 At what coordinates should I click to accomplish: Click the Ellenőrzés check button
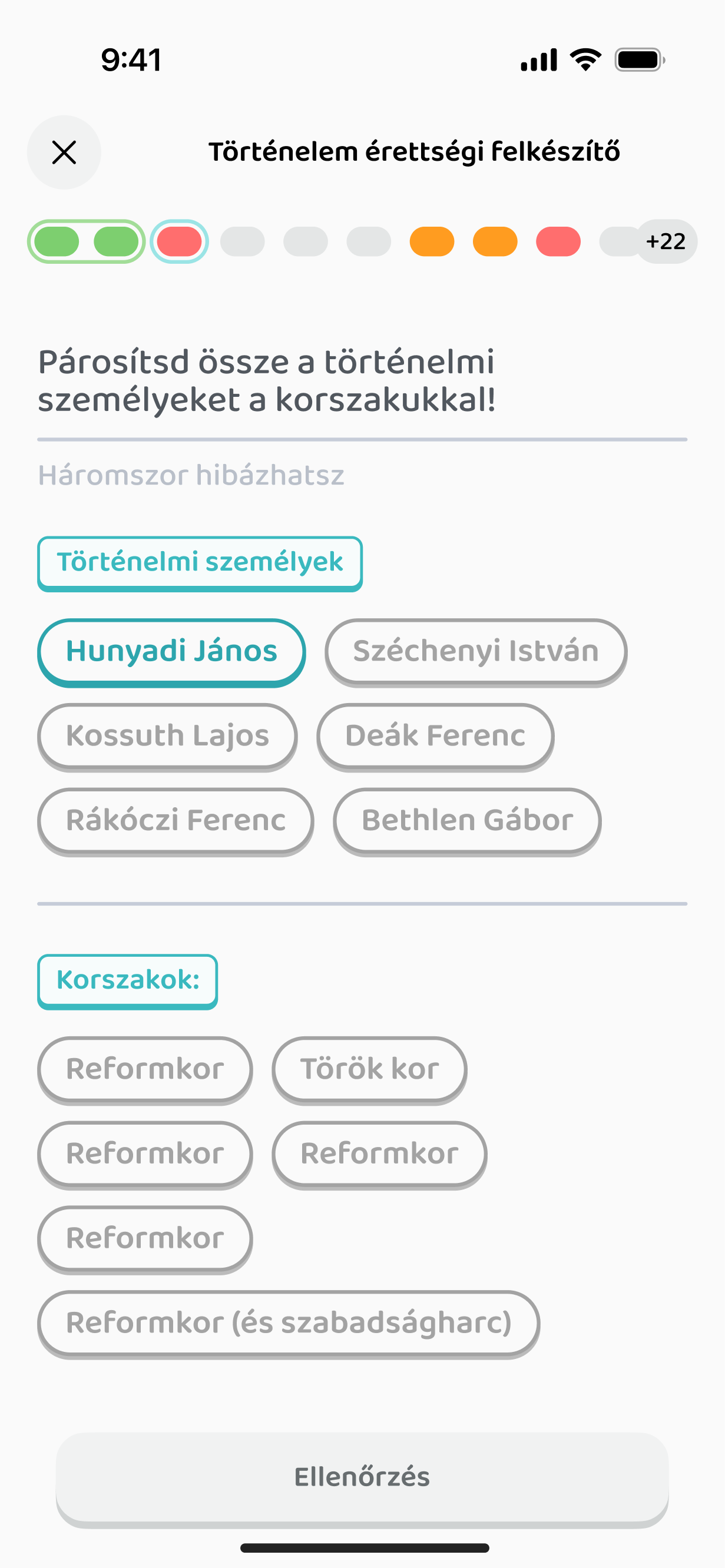[362, 1479]
